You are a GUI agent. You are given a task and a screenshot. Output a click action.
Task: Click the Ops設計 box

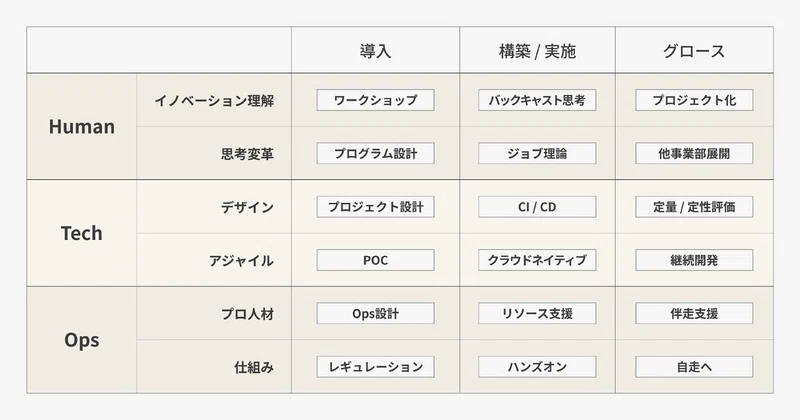click(x=376, y=313)
